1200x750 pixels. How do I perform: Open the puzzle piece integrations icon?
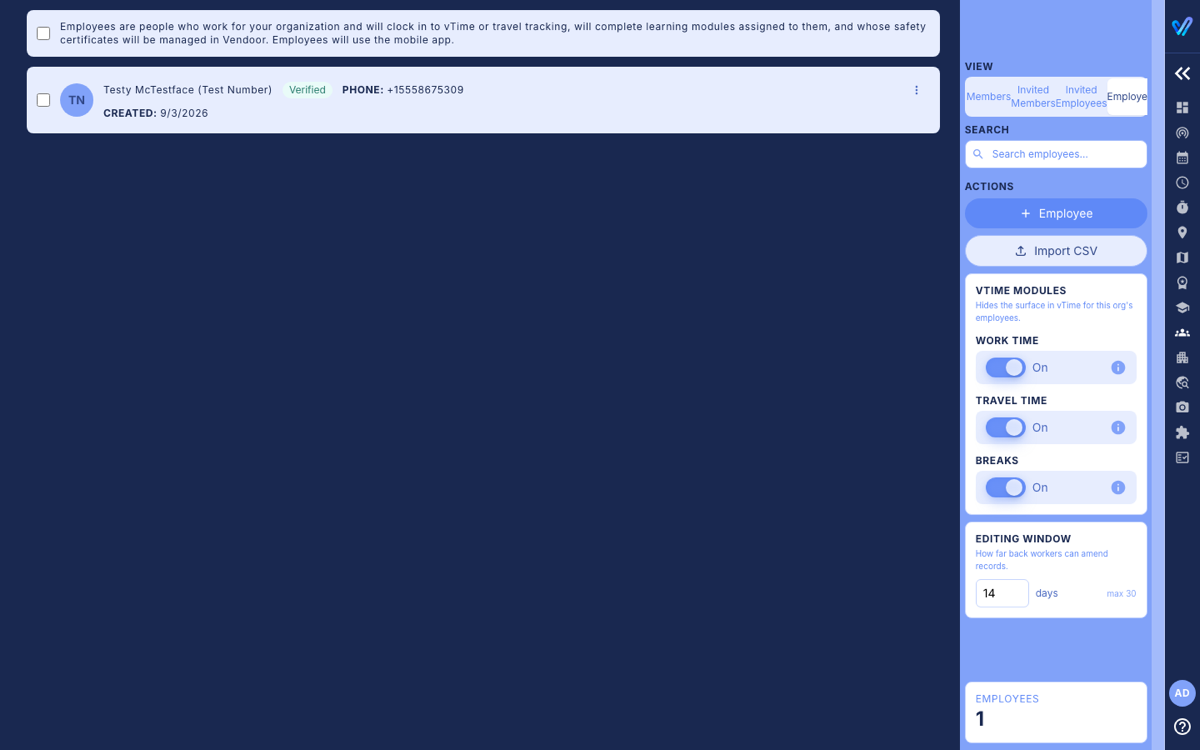1182,432
